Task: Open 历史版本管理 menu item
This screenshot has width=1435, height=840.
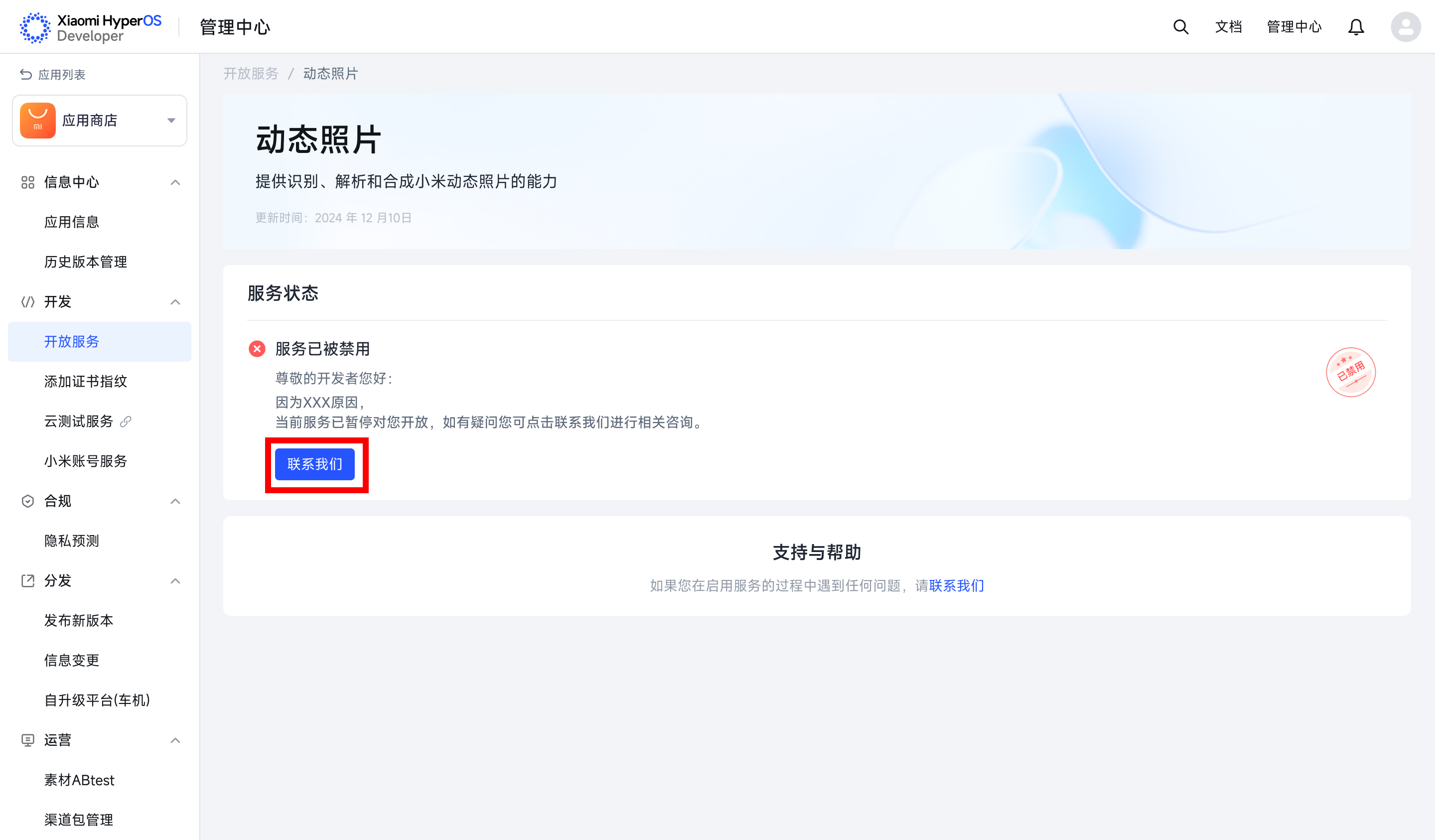Action: 85,262
